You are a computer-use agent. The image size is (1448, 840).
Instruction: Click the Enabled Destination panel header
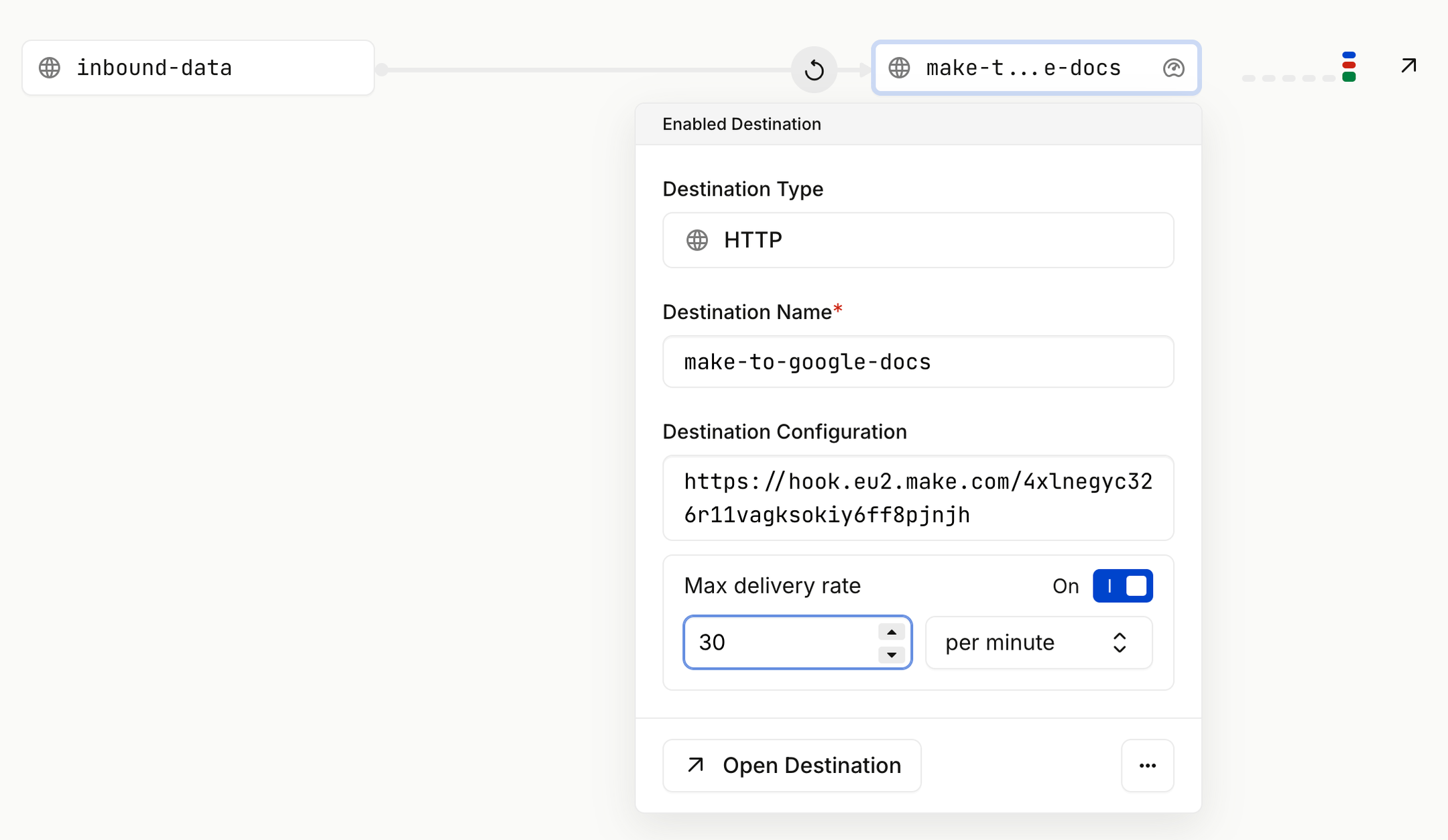741,123
